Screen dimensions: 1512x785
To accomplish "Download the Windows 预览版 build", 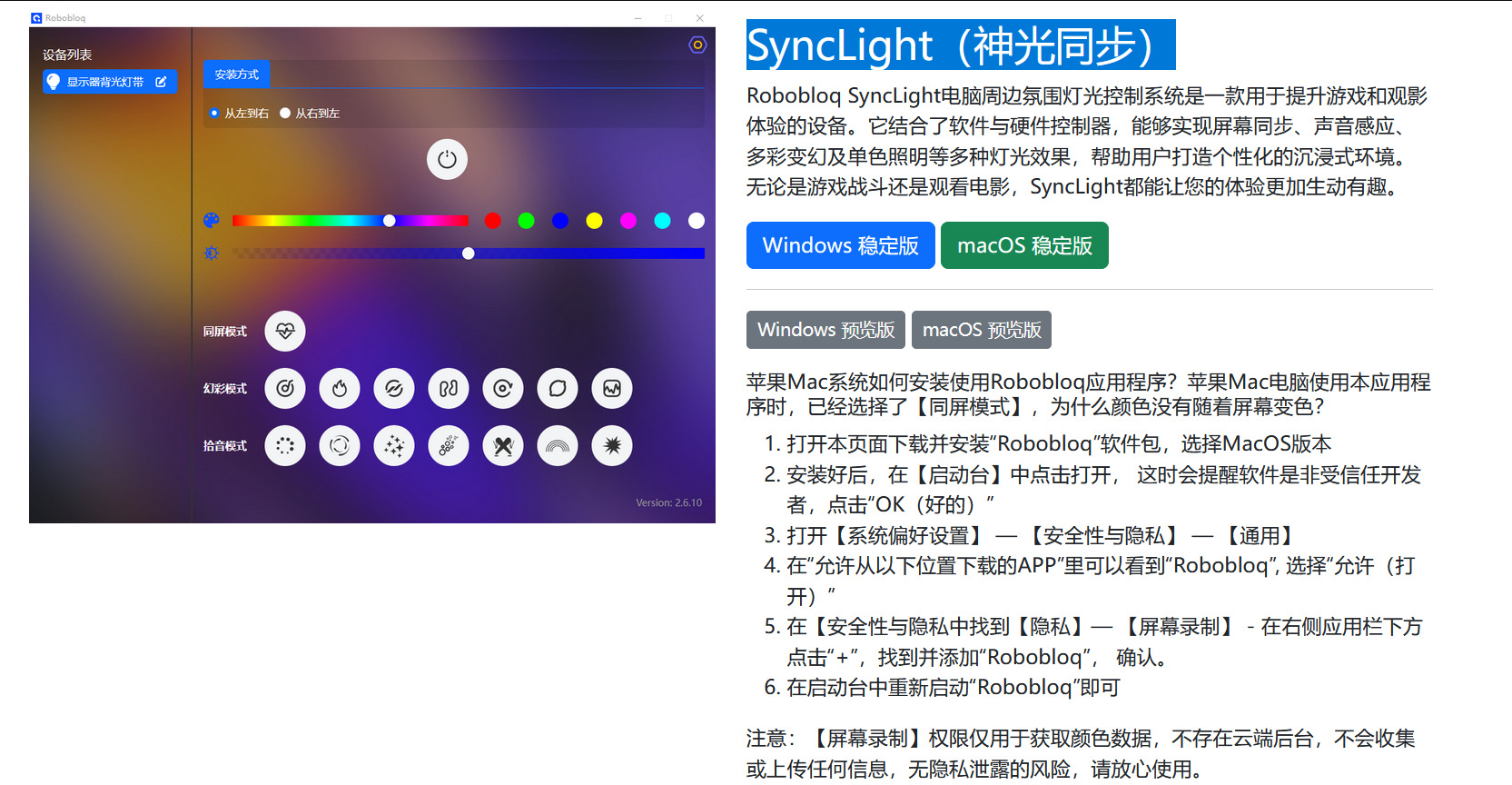I will [x=826, y=330].
